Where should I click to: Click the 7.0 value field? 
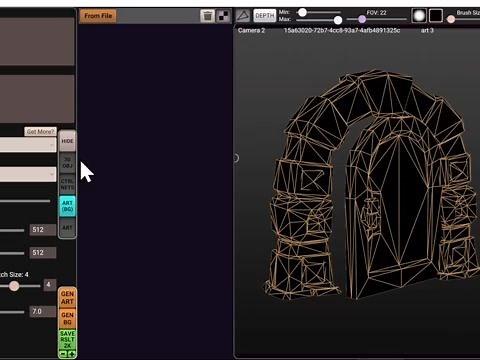click(x=43, y=312)
